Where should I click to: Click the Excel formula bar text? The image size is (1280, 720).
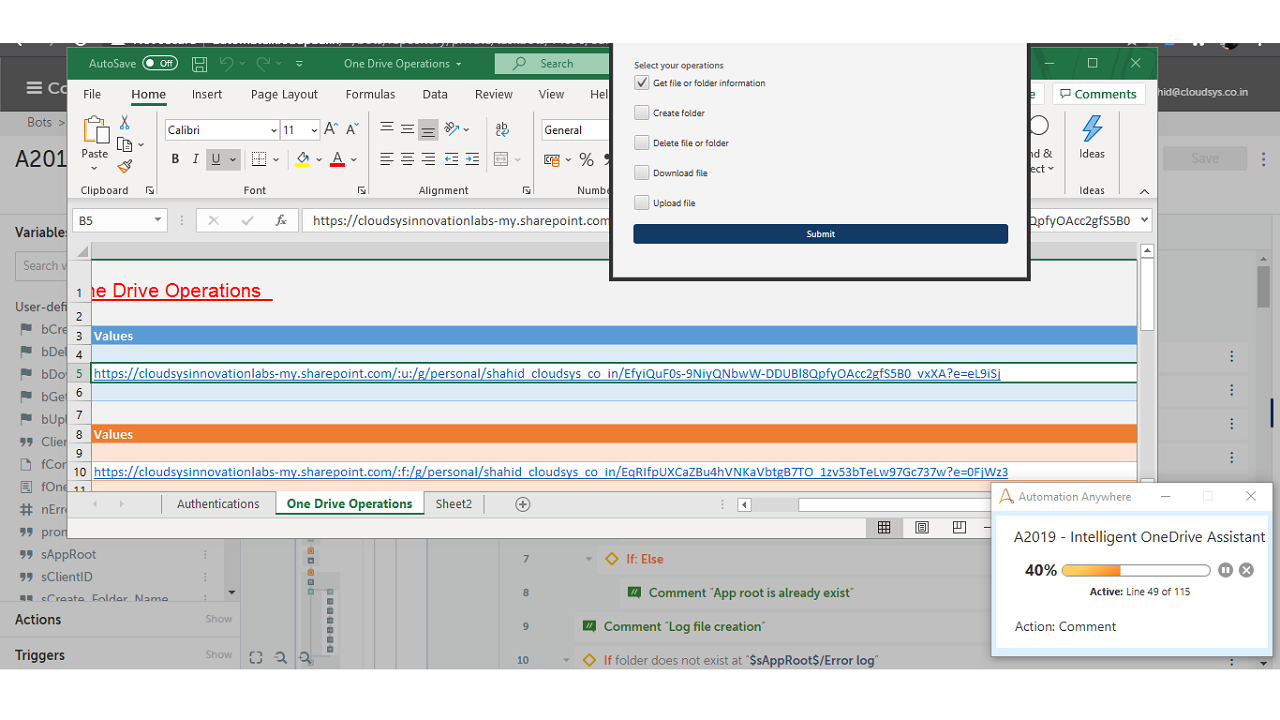pos(461,220)
